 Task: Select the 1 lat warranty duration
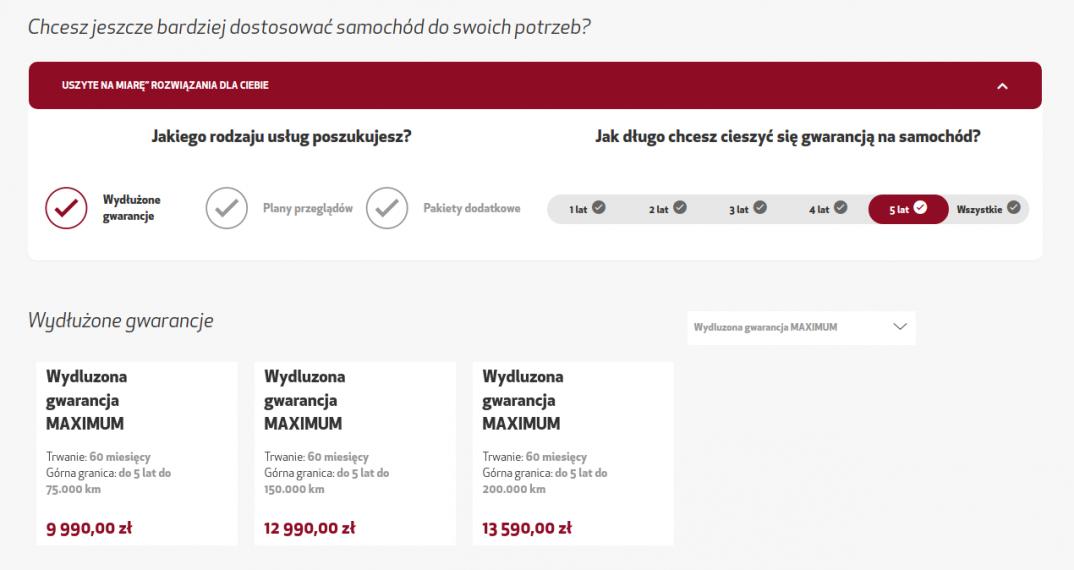click(587, 208)
